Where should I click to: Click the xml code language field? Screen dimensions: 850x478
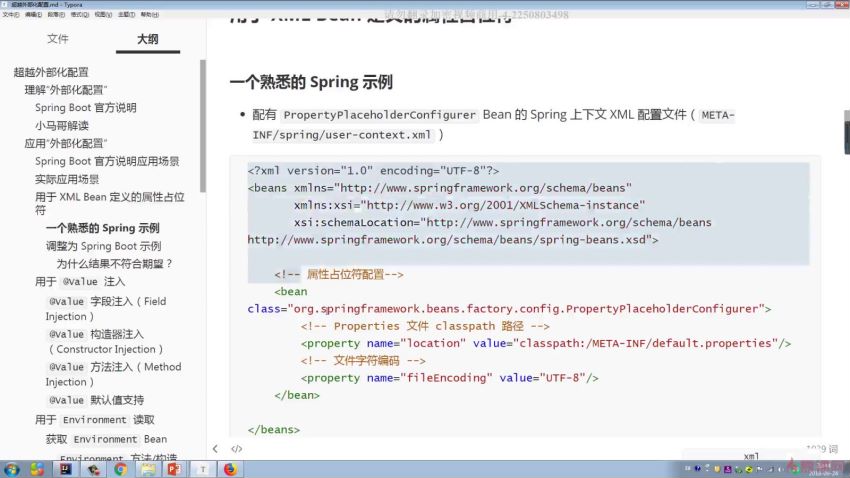click(752, 456)
